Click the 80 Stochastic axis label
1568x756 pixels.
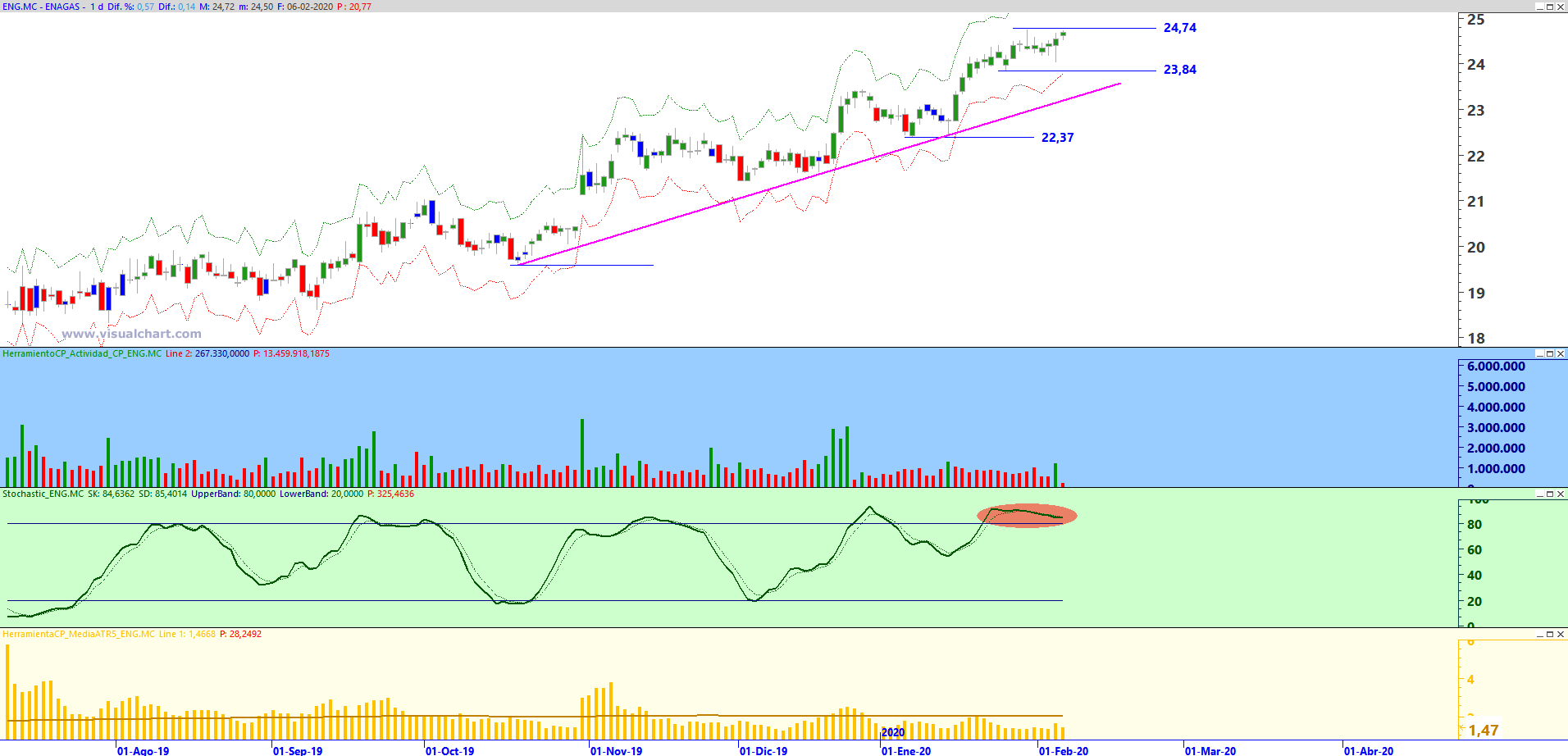tap(1475, 525)
